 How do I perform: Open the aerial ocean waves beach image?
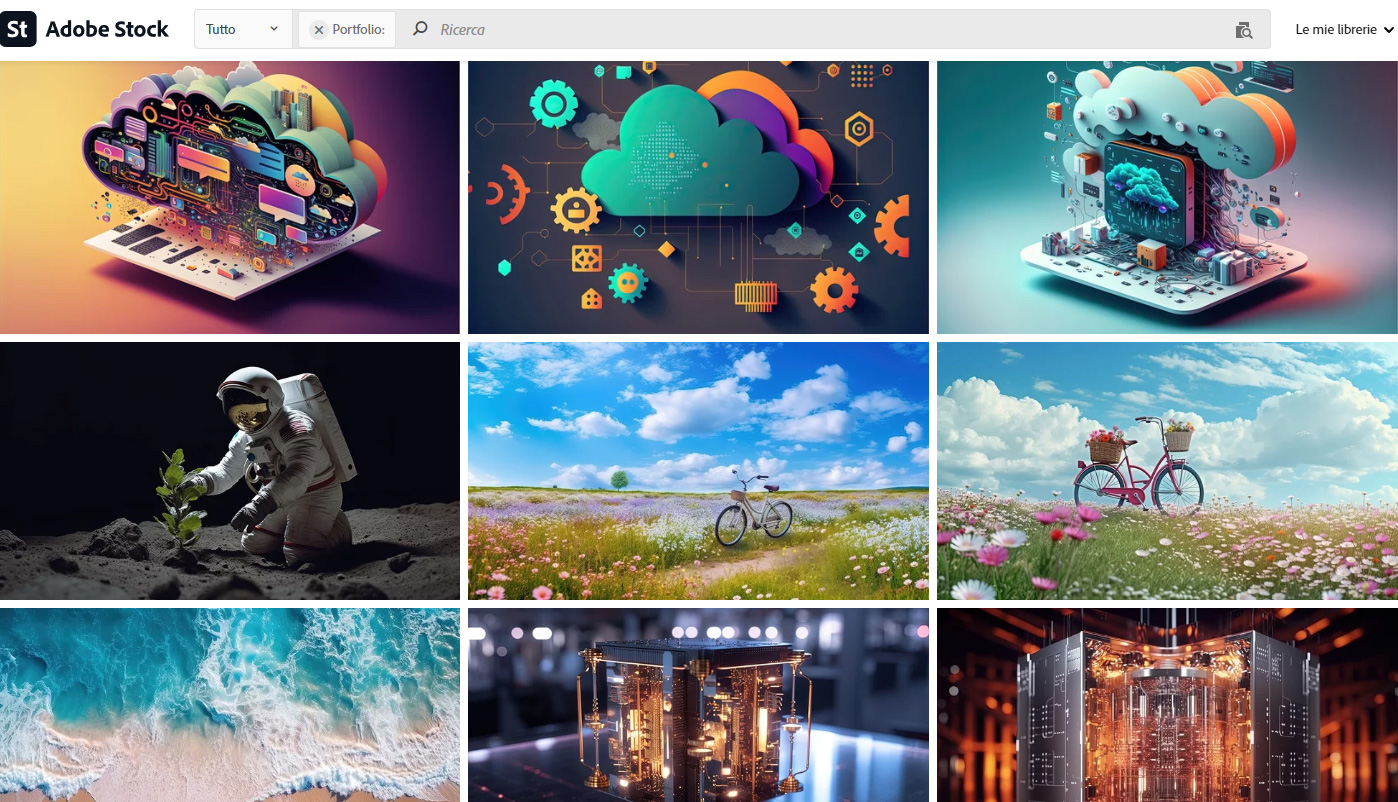pyautogui.click(x=230, y=705)
